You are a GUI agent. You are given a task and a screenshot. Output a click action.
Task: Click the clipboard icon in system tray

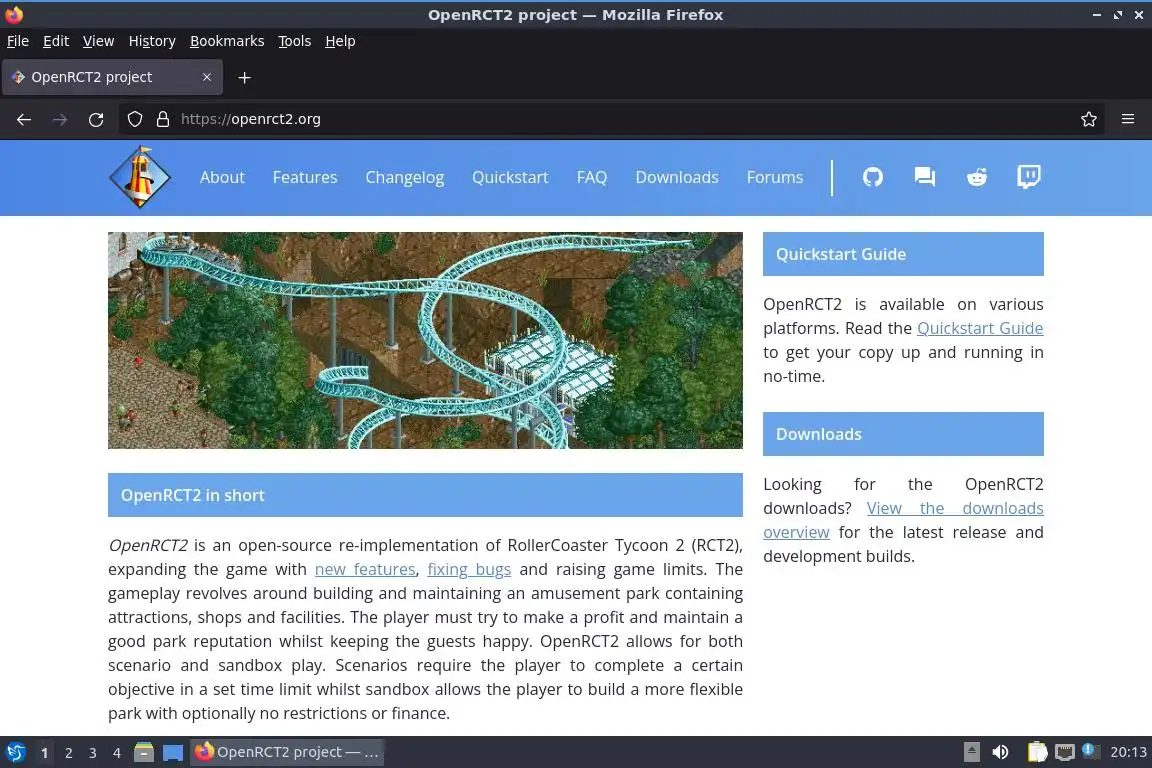[x=1037, y=752]
